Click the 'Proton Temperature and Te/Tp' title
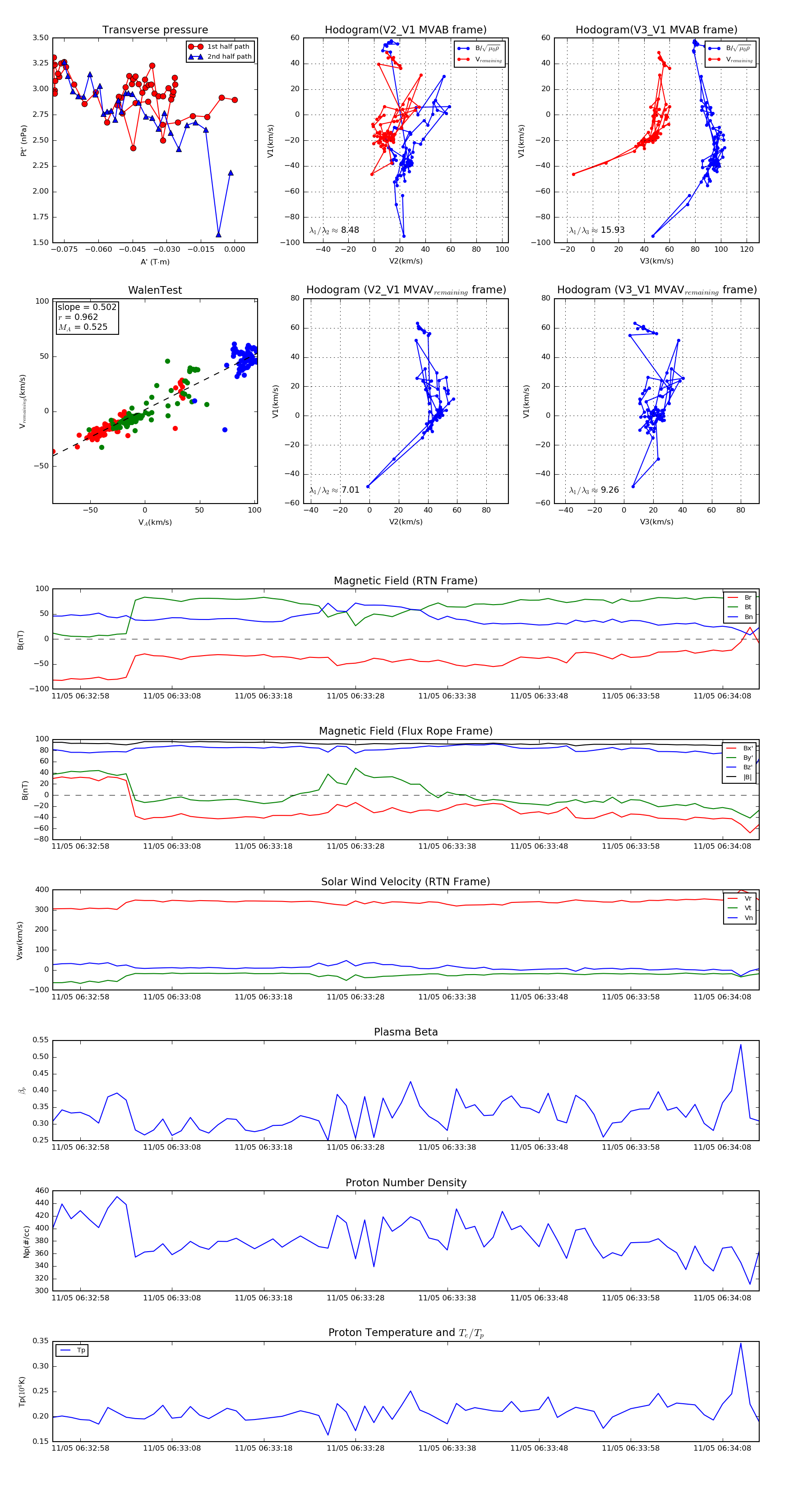The image size is (812, 1489). [x=406, y=1333]
